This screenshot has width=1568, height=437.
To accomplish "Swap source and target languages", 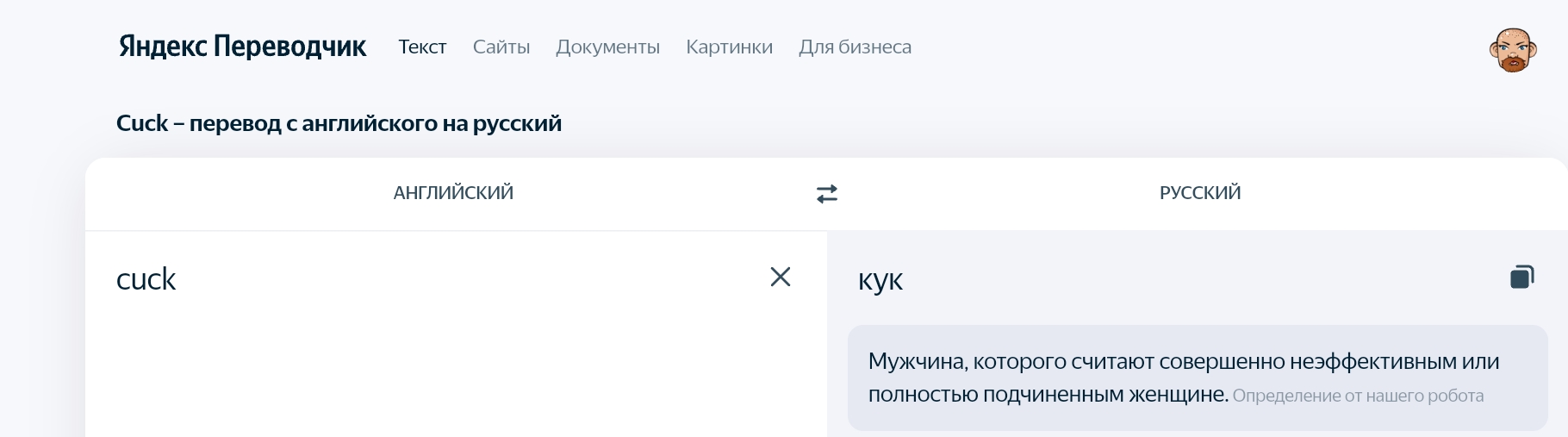I will pyautogui.click(x=827, y=194).
